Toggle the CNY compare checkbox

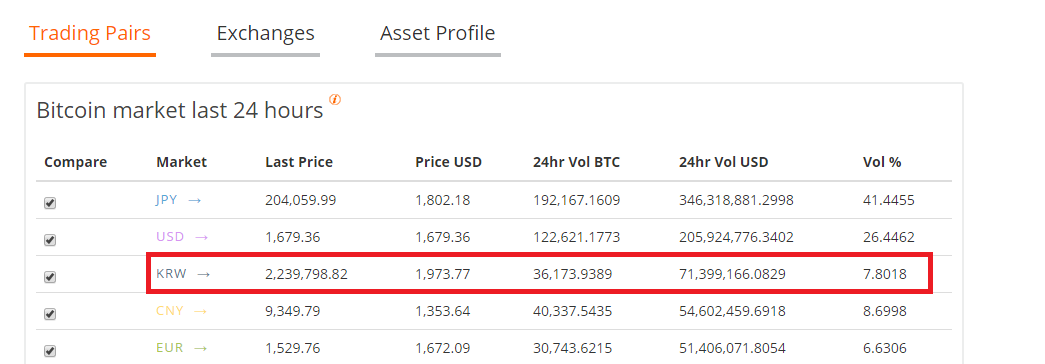(50, 314)
